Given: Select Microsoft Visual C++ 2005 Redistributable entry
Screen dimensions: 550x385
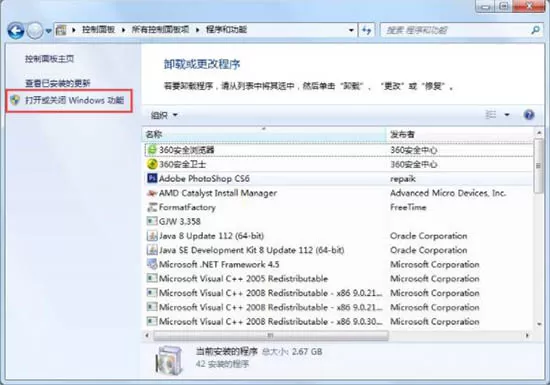Looking at the screenshot, I should pyautogui.click(x=243, y=278).
